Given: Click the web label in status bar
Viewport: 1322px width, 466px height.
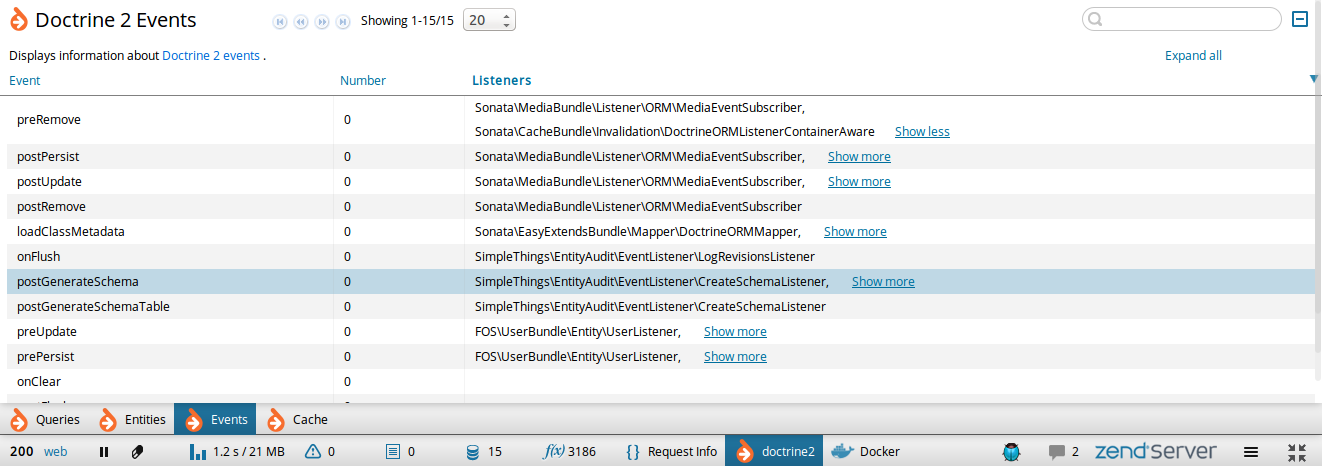Looking at the screenshot, I should pyautogui.click(x=55, y=451).
